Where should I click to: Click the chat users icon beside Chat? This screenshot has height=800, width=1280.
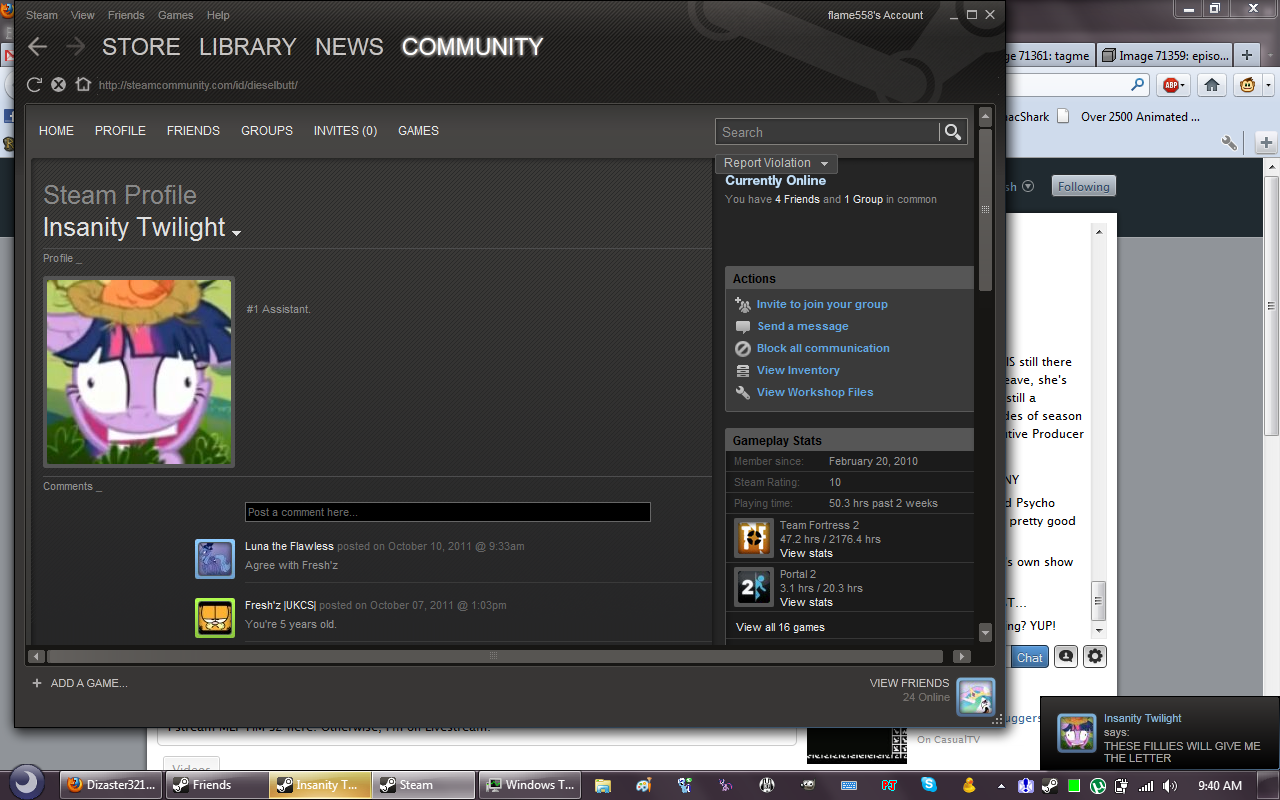pos(1065,657)
